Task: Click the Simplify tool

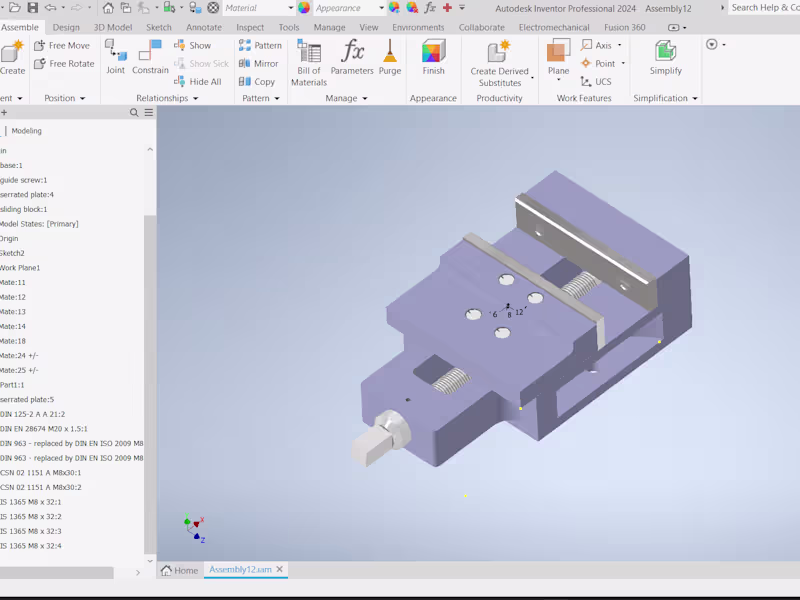Action: 665,57
